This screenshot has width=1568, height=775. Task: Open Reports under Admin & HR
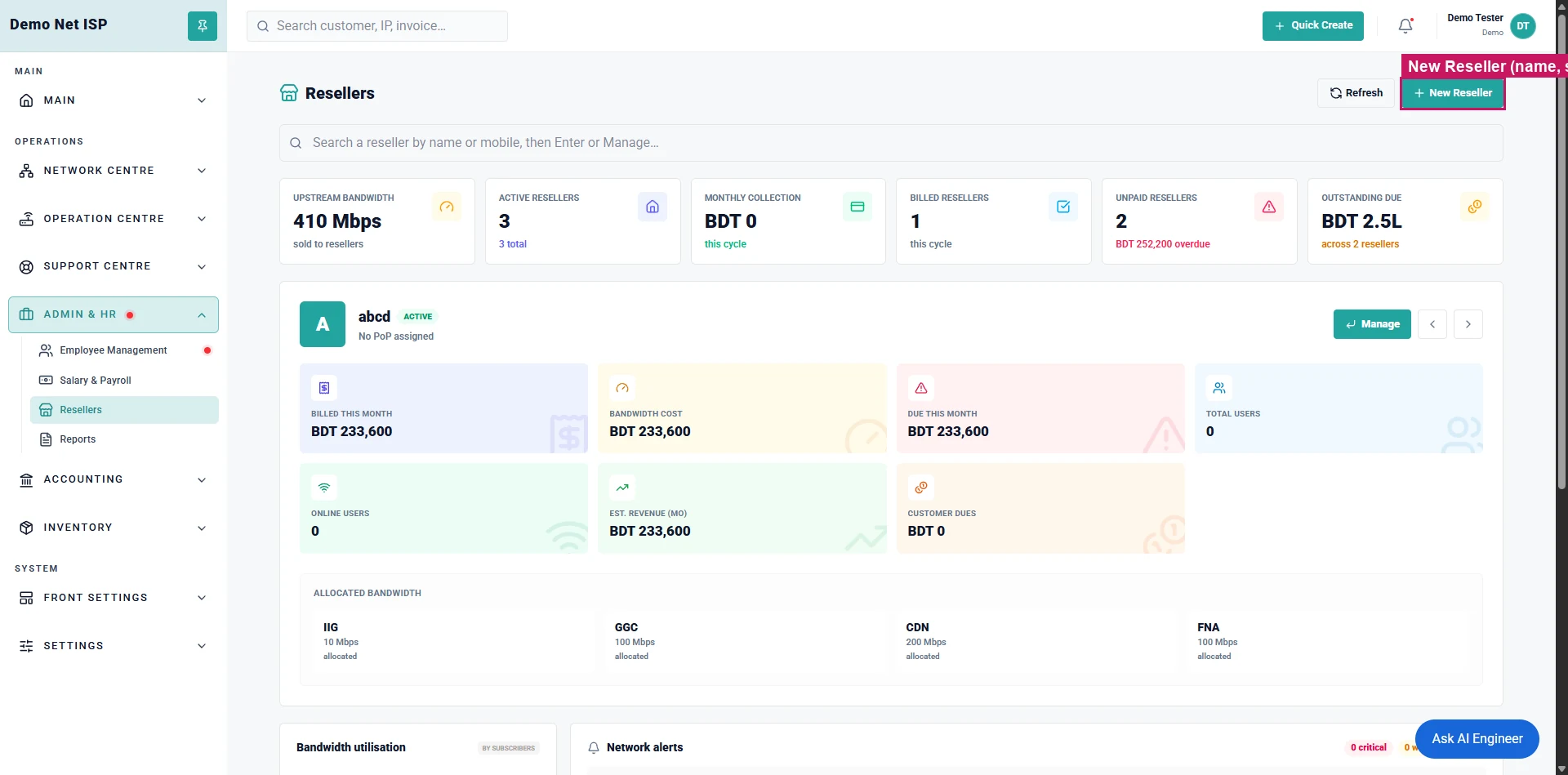coord(124,439)
